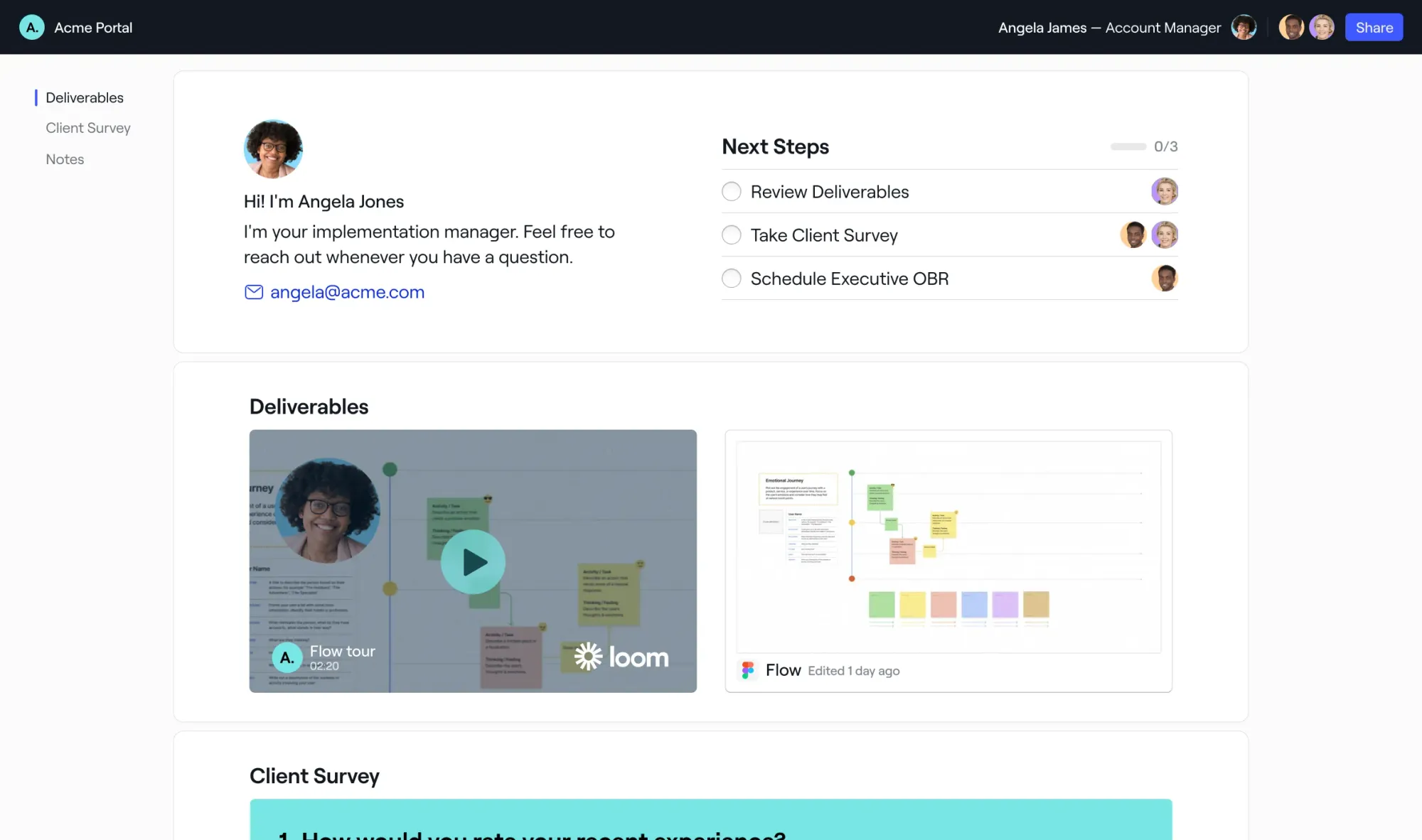Screen dimensions: 1422x840
Task: Open the Flow Figma file thumbnail
Action: coord(948,546)
